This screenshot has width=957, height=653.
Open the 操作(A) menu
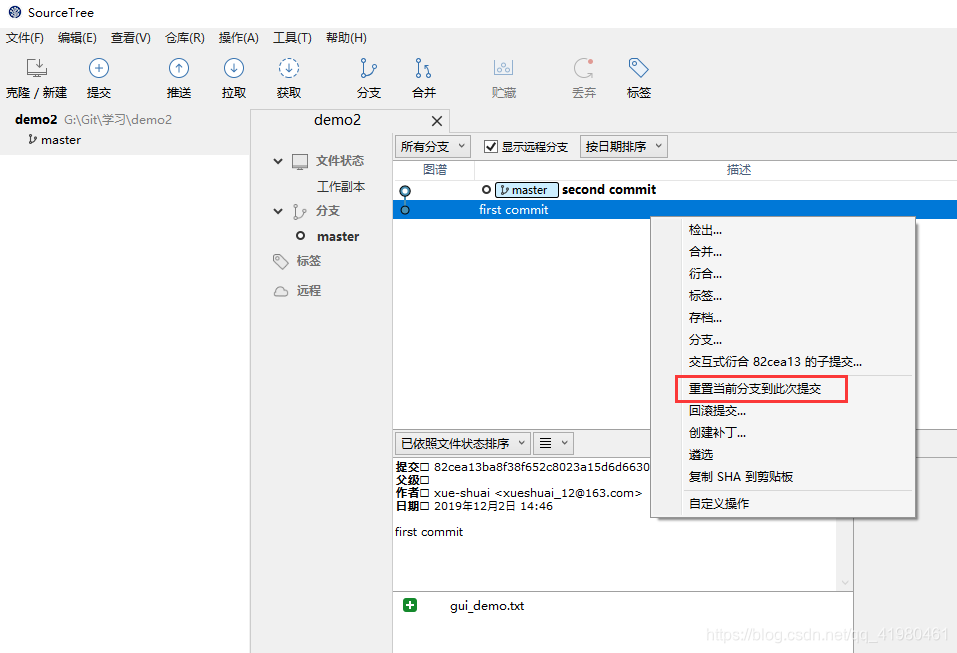pyautogui.click(x=239, y=38)
